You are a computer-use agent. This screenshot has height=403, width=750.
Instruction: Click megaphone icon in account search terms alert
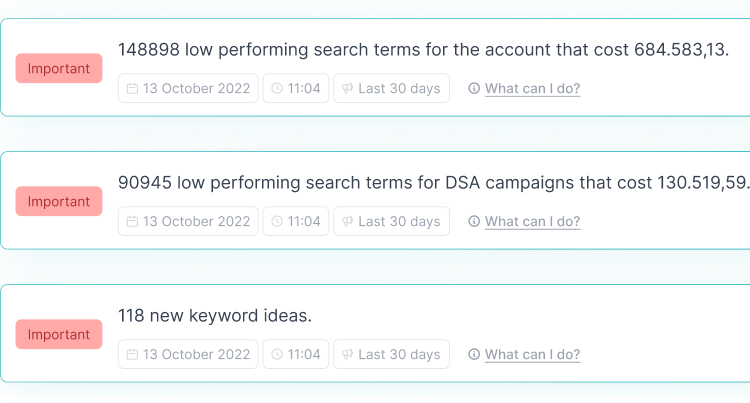pos(348,88)
